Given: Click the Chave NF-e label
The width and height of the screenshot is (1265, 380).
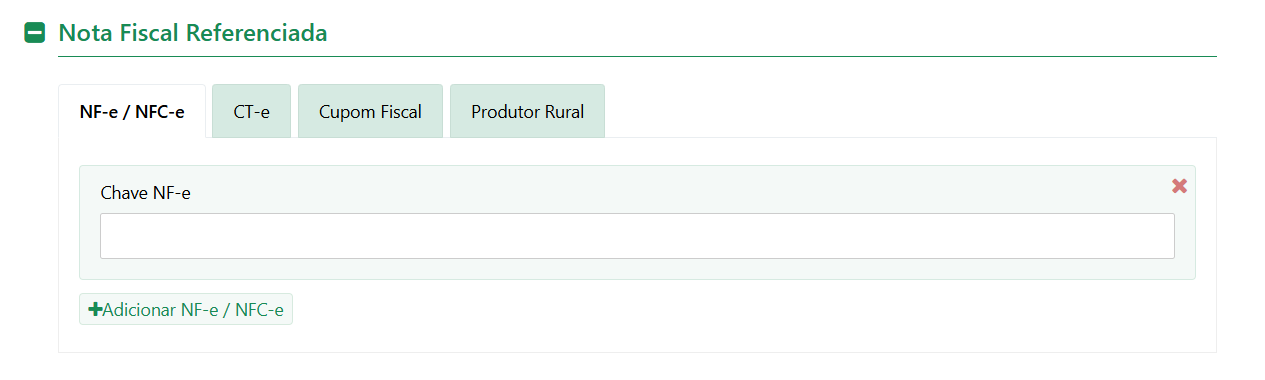Looking at the screenshot, I should coord(146,193).
